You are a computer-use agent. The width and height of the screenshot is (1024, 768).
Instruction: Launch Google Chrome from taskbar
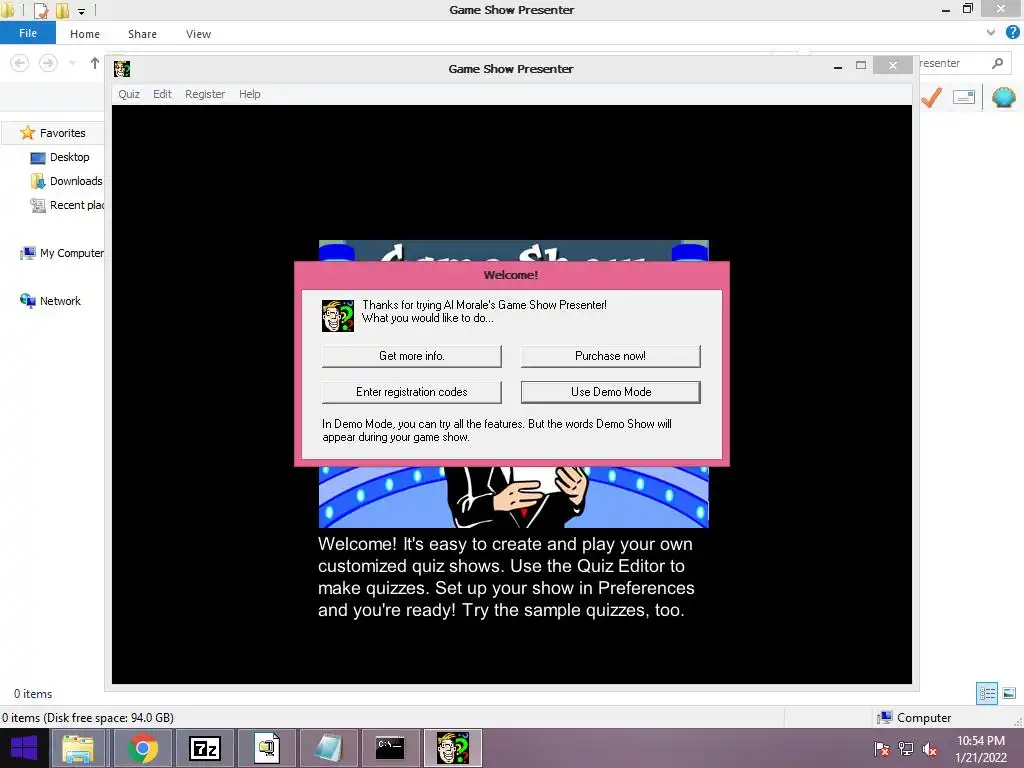click(x=142, y=748)
